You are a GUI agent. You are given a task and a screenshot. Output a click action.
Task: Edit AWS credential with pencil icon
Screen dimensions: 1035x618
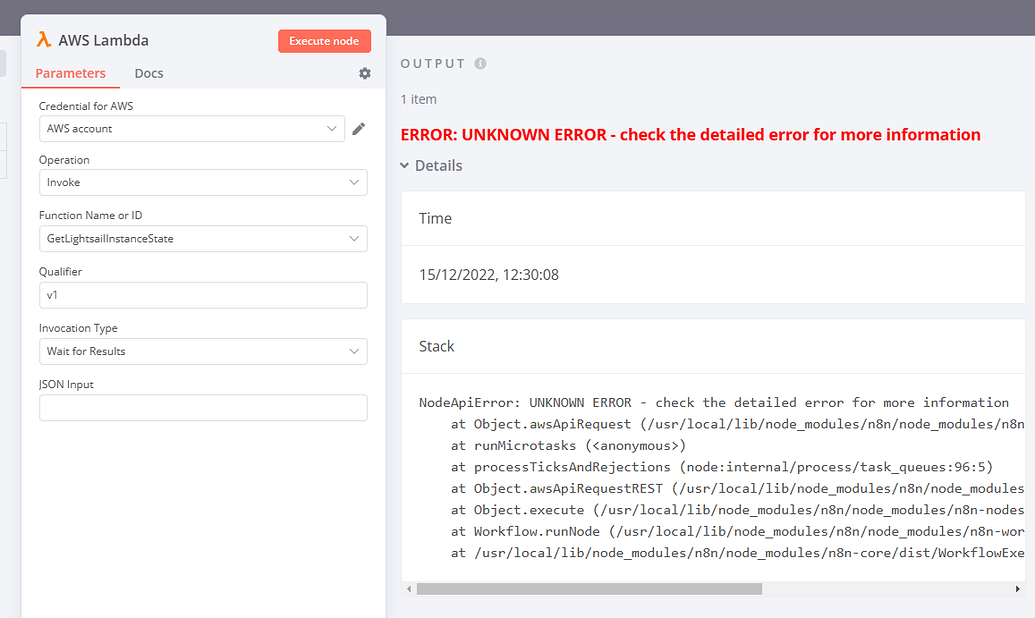click(358, 129)
